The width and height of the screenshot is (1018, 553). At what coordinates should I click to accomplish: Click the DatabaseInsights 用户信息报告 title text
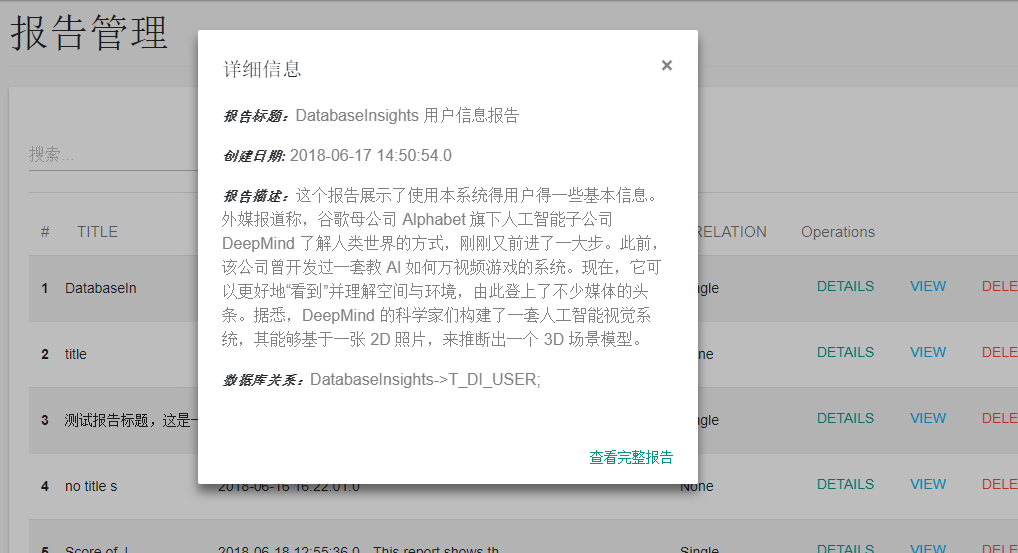[x=407, y=116]
